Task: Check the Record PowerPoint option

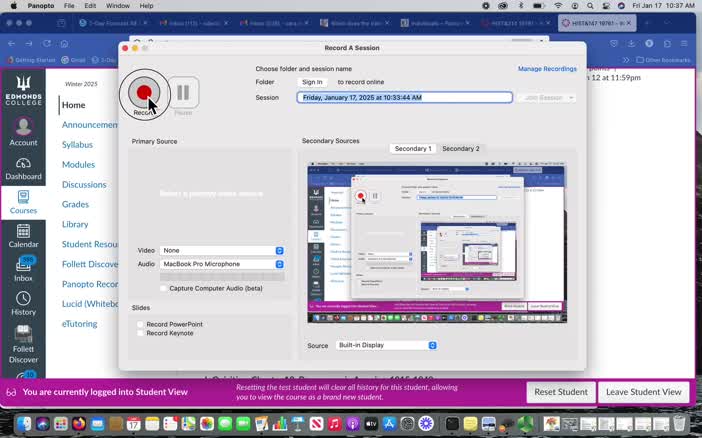Action: click(x=140, y=324)
